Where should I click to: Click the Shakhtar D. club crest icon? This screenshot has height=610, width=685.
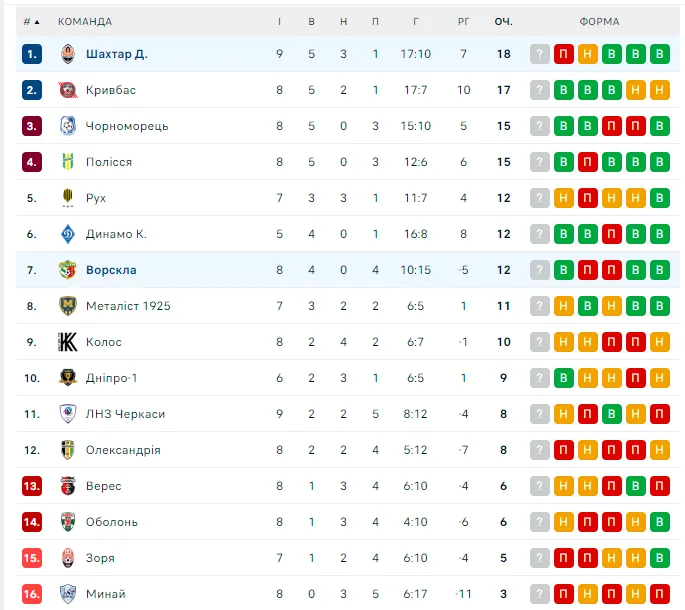coord(68,54)
